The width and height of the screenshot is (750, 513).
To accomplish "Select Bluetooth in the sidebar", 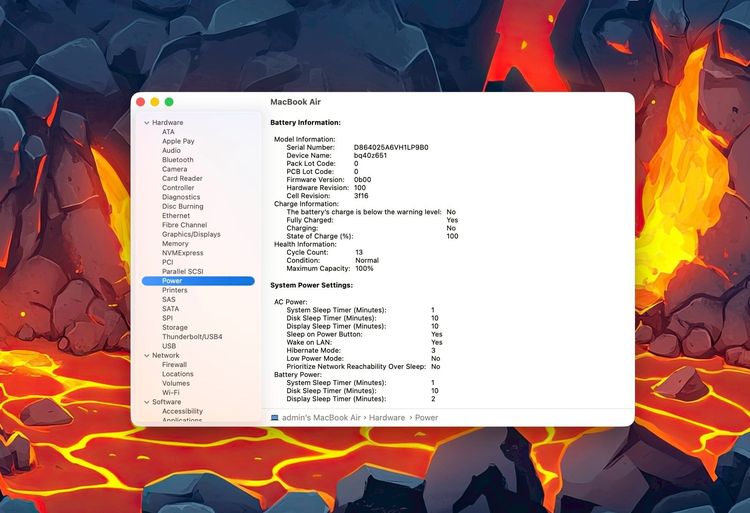I will [x=177, y=160].
